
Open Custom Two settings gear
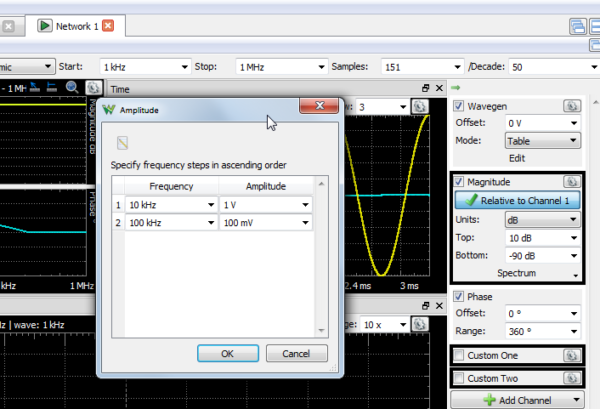[x=572, y=378]
